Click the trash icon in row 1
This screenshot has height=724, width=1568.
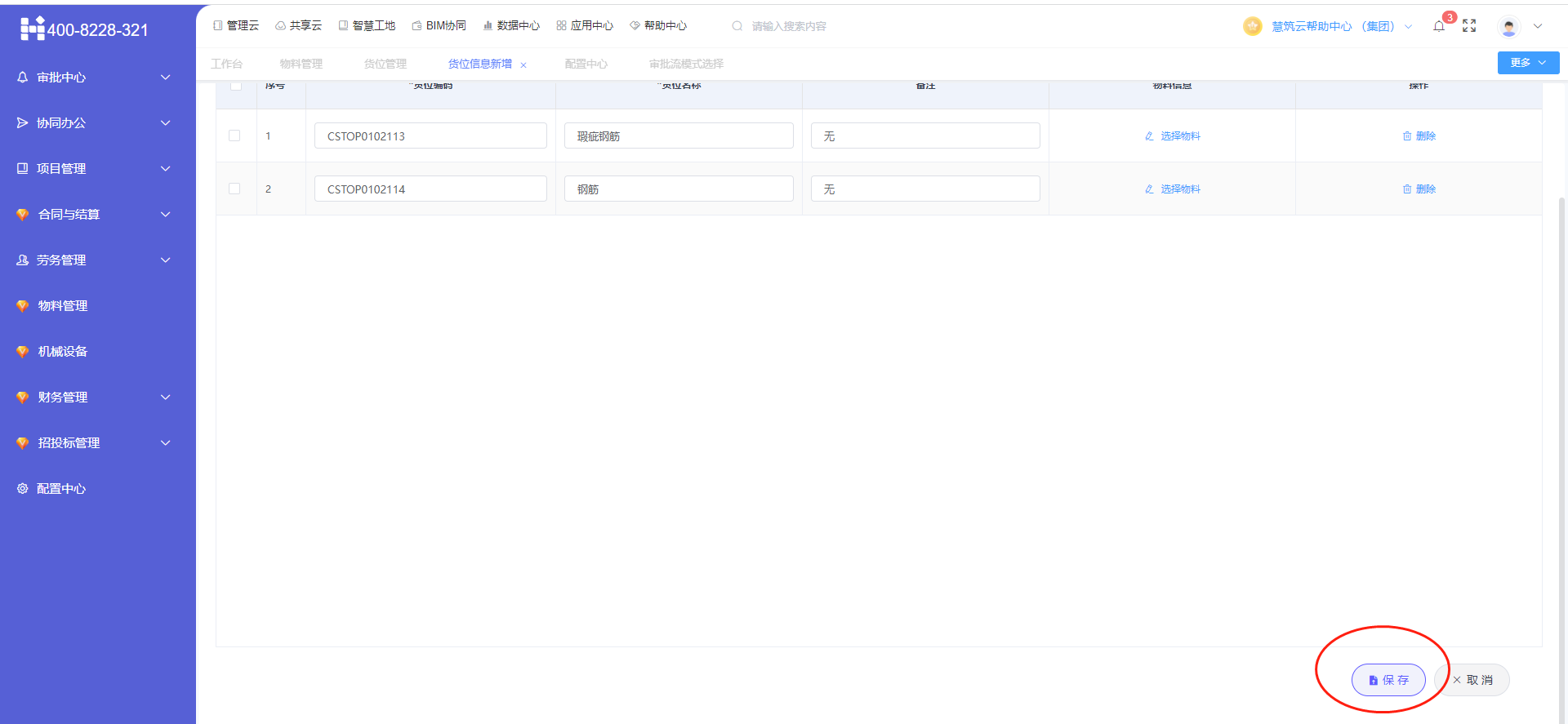tap(1407, 136)
